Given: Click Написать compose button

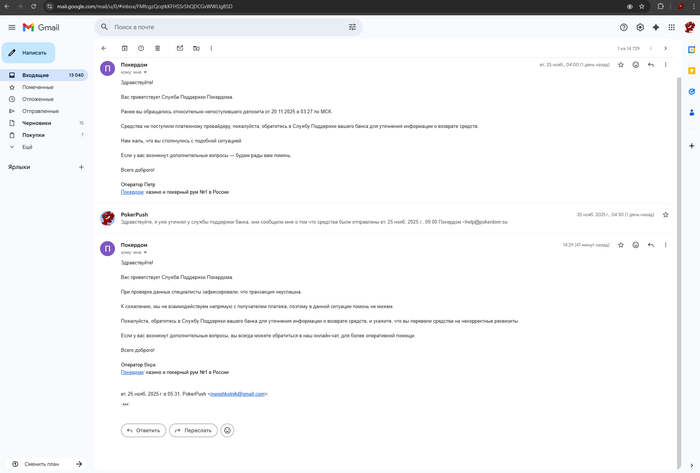Looking at the screenshot, I should (29, 53).
